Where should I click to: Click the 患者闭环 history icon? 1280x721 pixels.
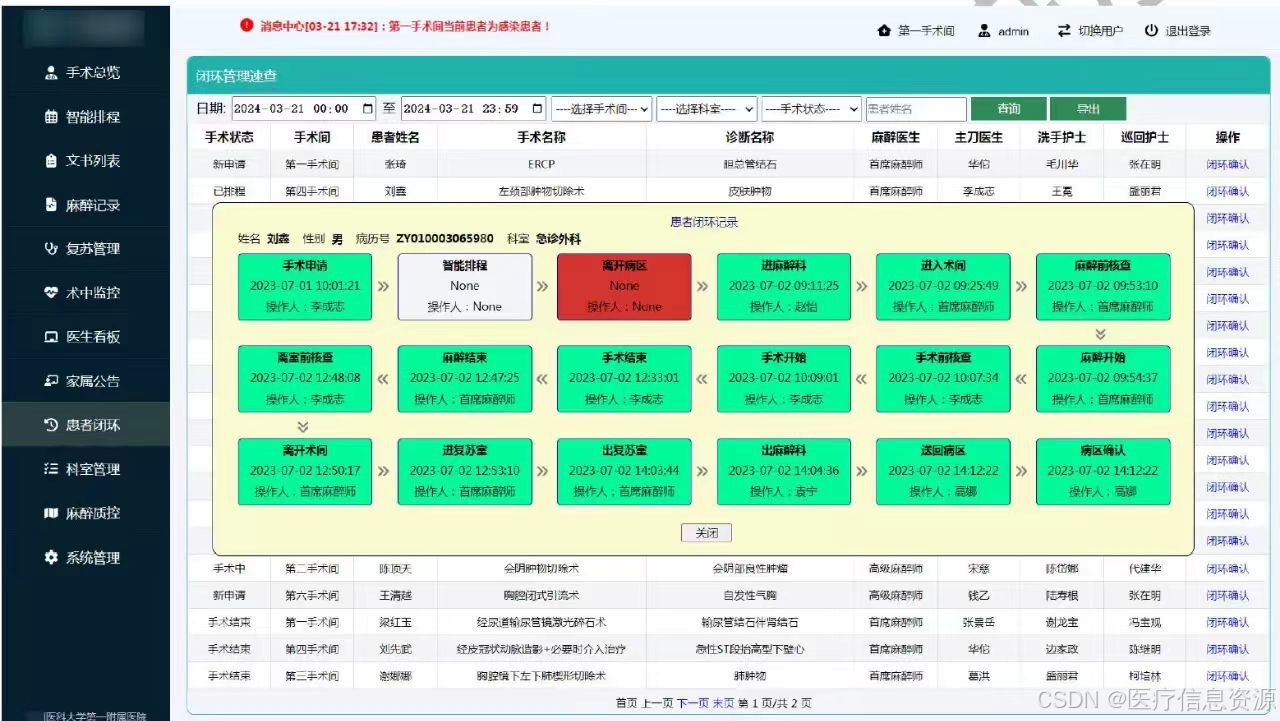51,425
